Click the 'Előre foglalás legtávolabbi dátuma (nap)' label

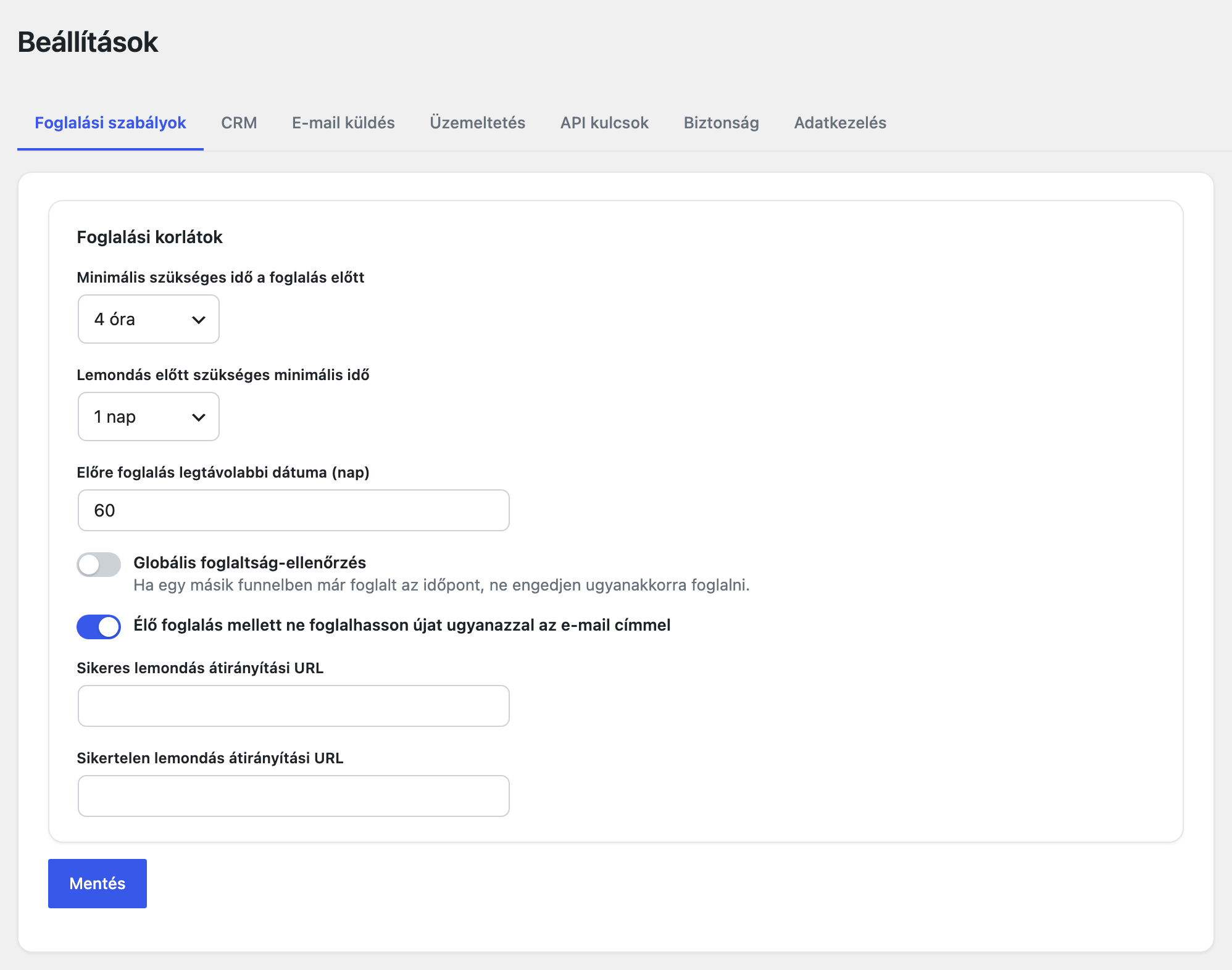pyautogui.click(x=223, y=473)
